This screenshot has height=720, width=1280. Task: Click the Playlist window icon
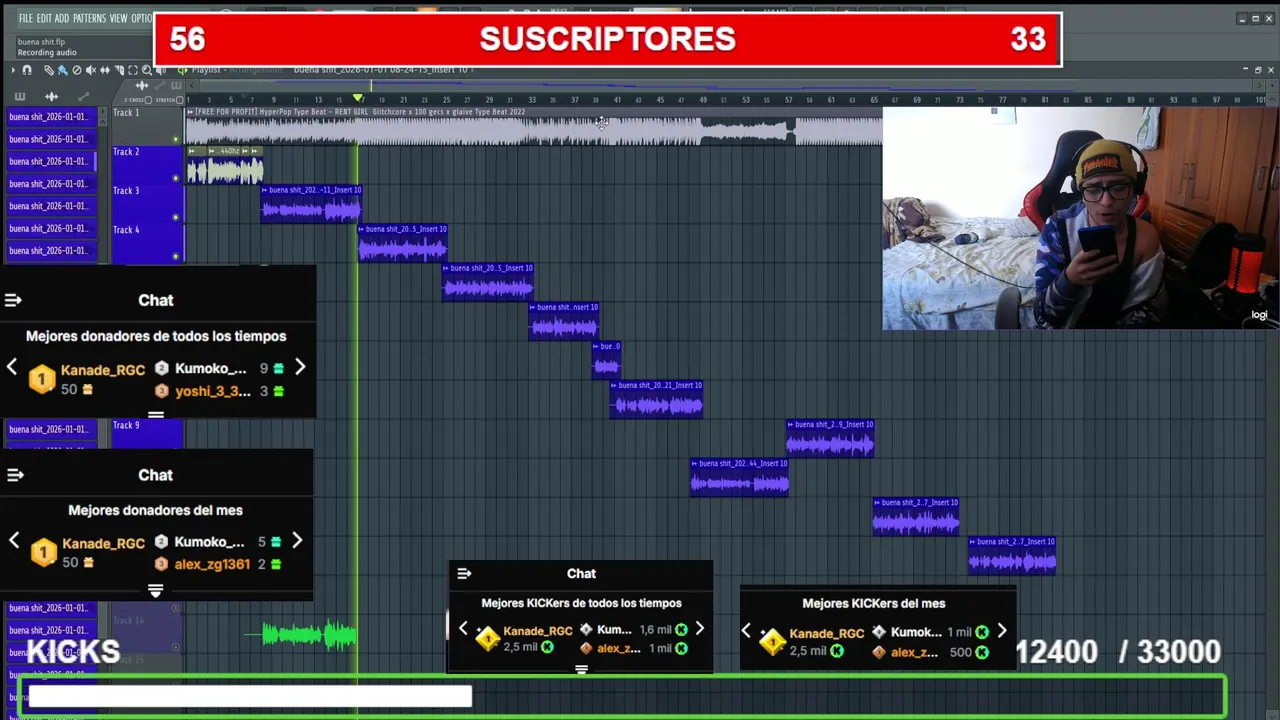pyautogui.click(x=182, y=70)
